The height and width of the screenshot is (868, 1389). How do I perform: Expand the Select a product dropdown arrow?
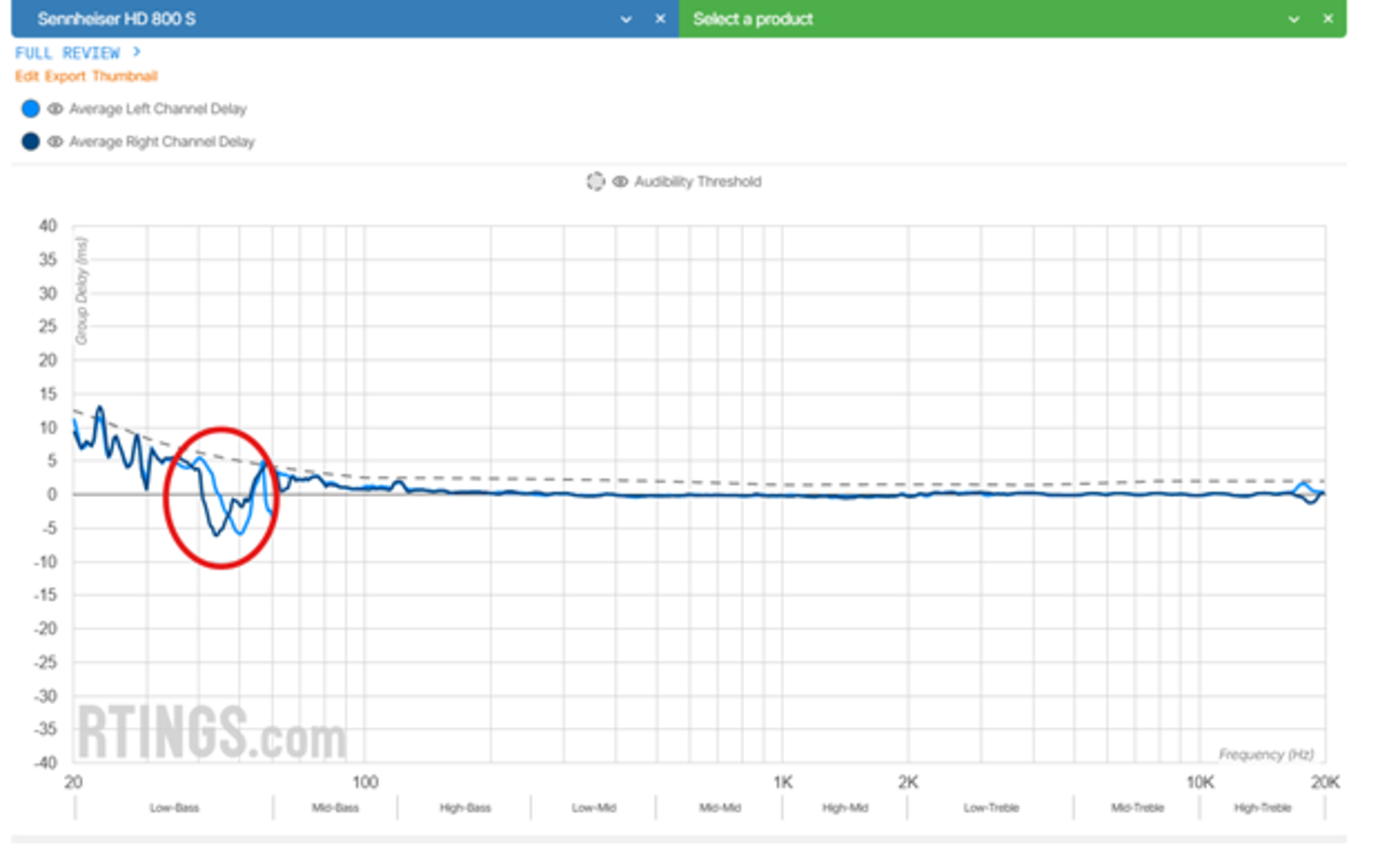coord(1294,19)
